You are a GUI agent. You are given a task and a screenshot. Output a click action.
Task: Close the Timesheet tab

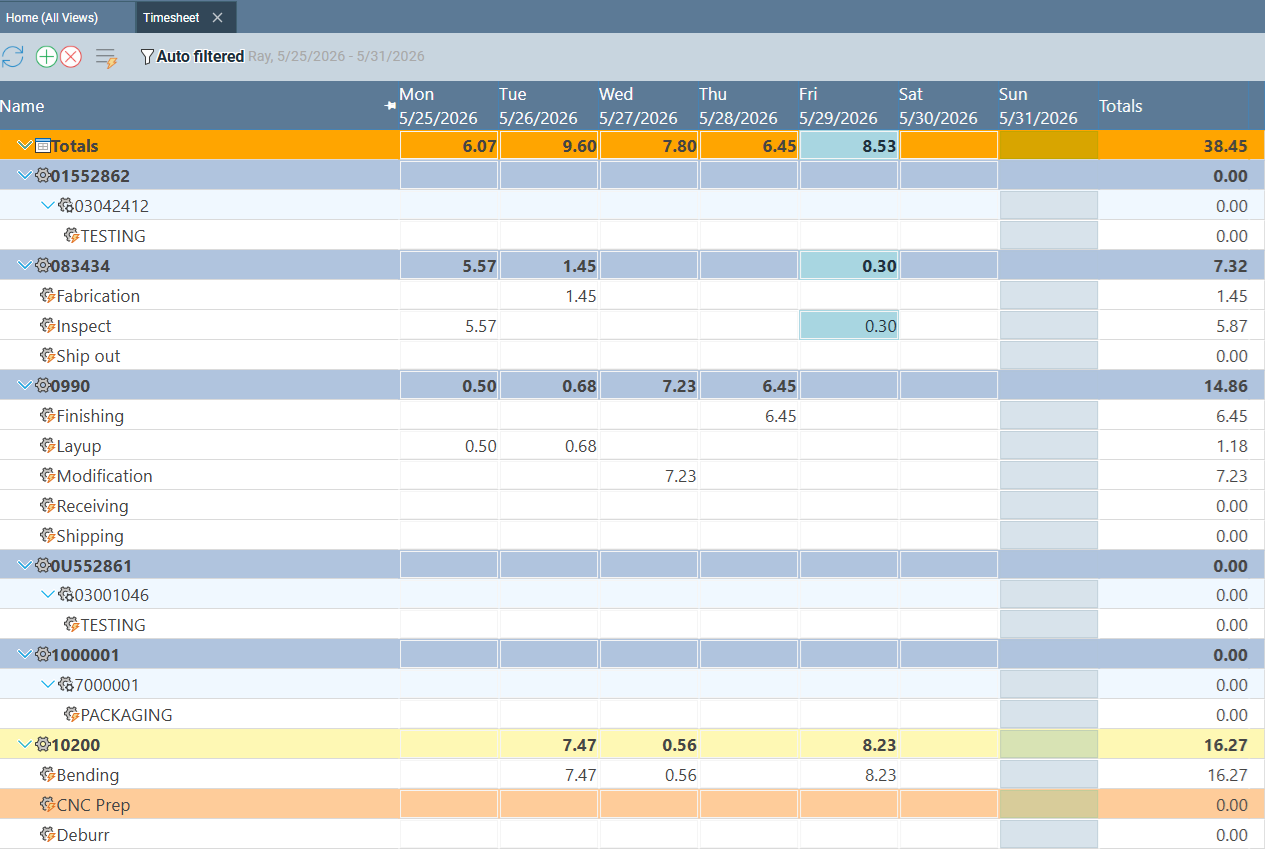pyautogui.click(x=217, y=17)
